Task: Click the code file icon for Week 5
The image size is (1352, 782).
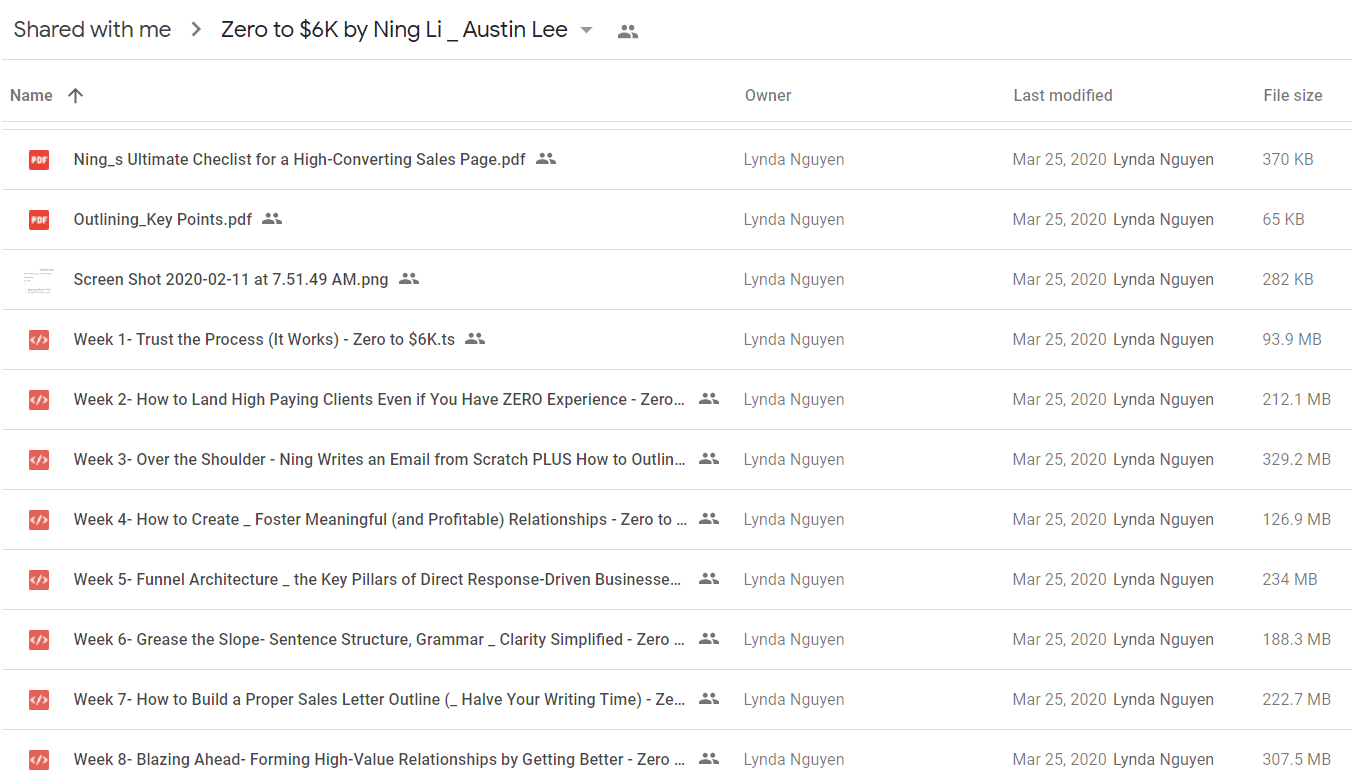Action: click(x=39, y=579)
